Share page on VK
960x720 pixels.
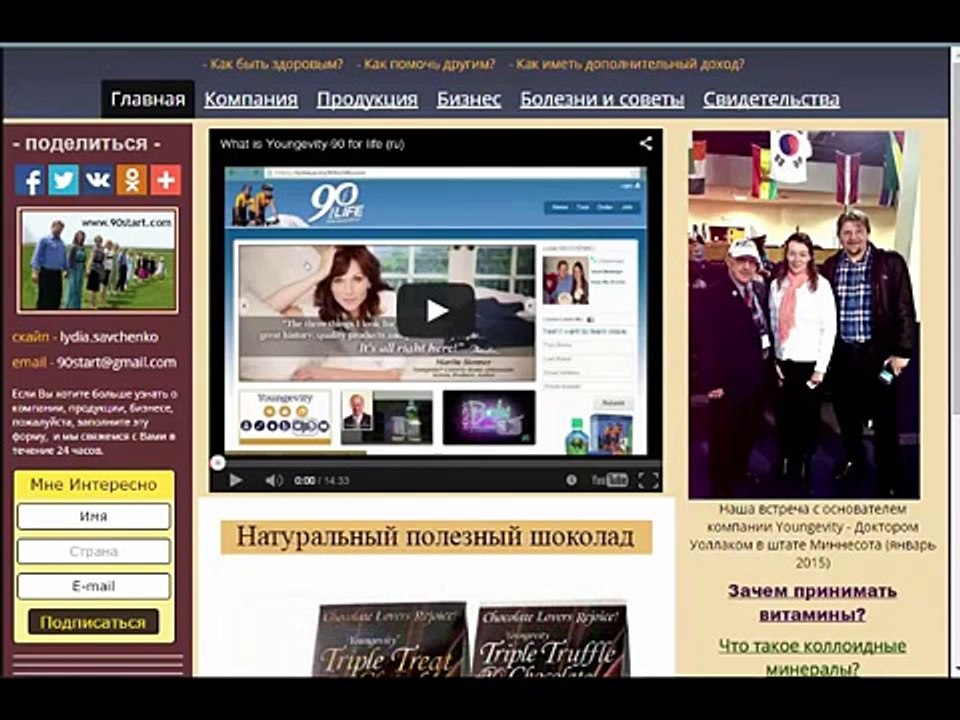tap(98, 180)
